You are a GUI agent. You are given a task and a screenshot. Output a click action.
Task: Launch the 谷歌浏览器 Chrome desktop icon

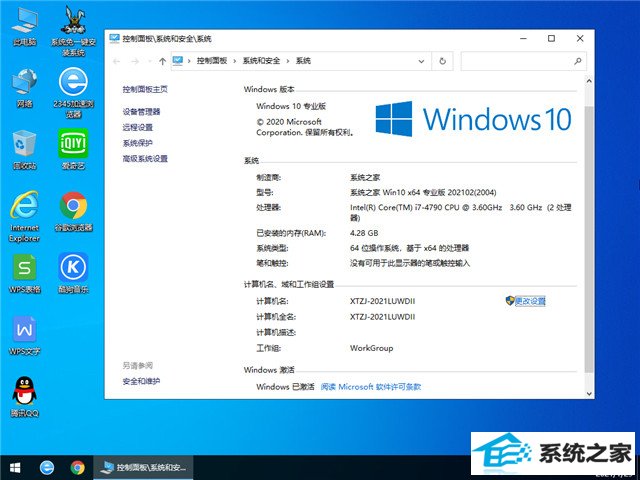[73, 212]
